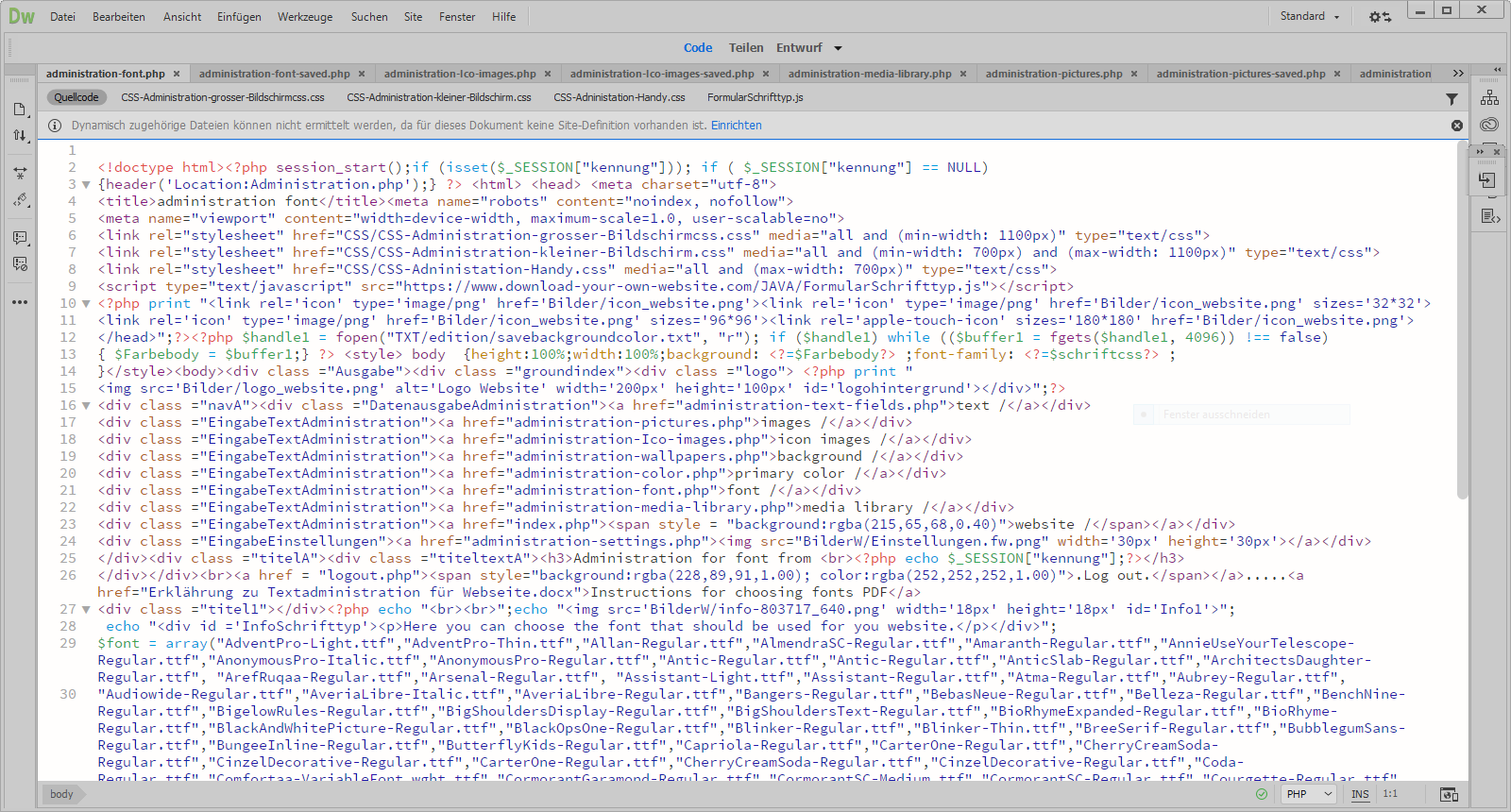The height and width of the screenshot is (812, 1511).
Task: Click Insert panel icon in floating dock
Action: (1488, 180)
